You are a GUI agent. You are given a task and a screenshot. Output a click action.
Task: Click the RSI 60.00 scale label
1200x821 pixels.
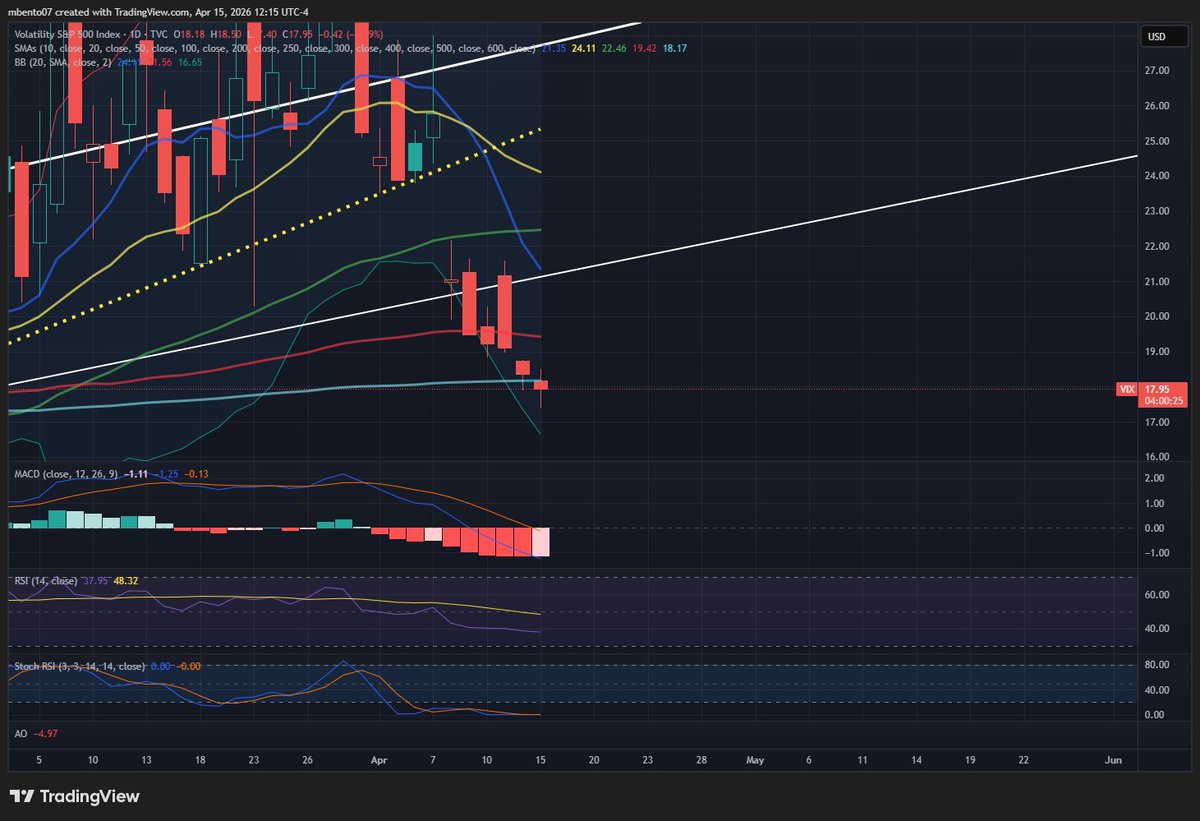pos(1158,594)
